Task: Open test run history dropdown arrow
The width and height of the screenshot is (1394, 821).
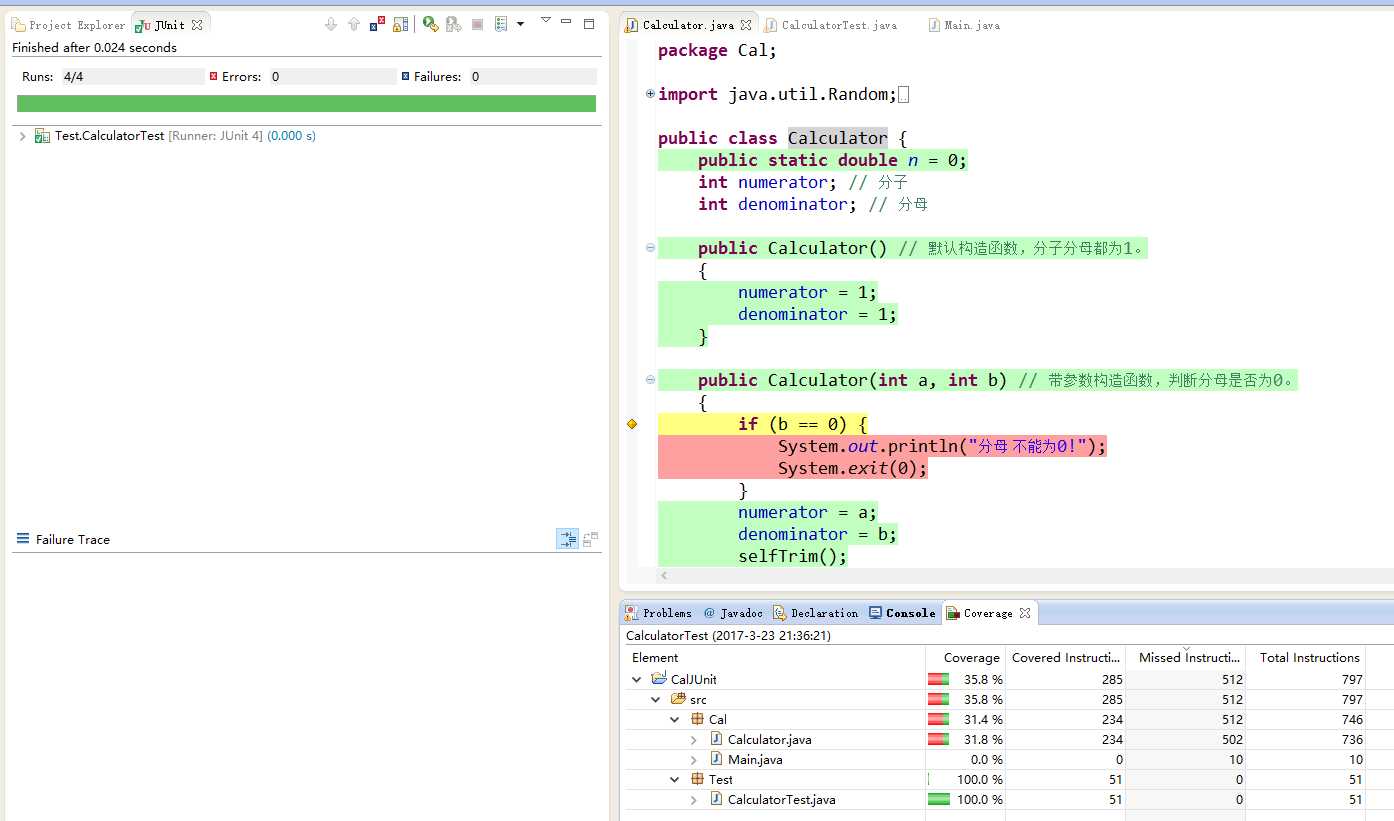Action: coord(520,24)
